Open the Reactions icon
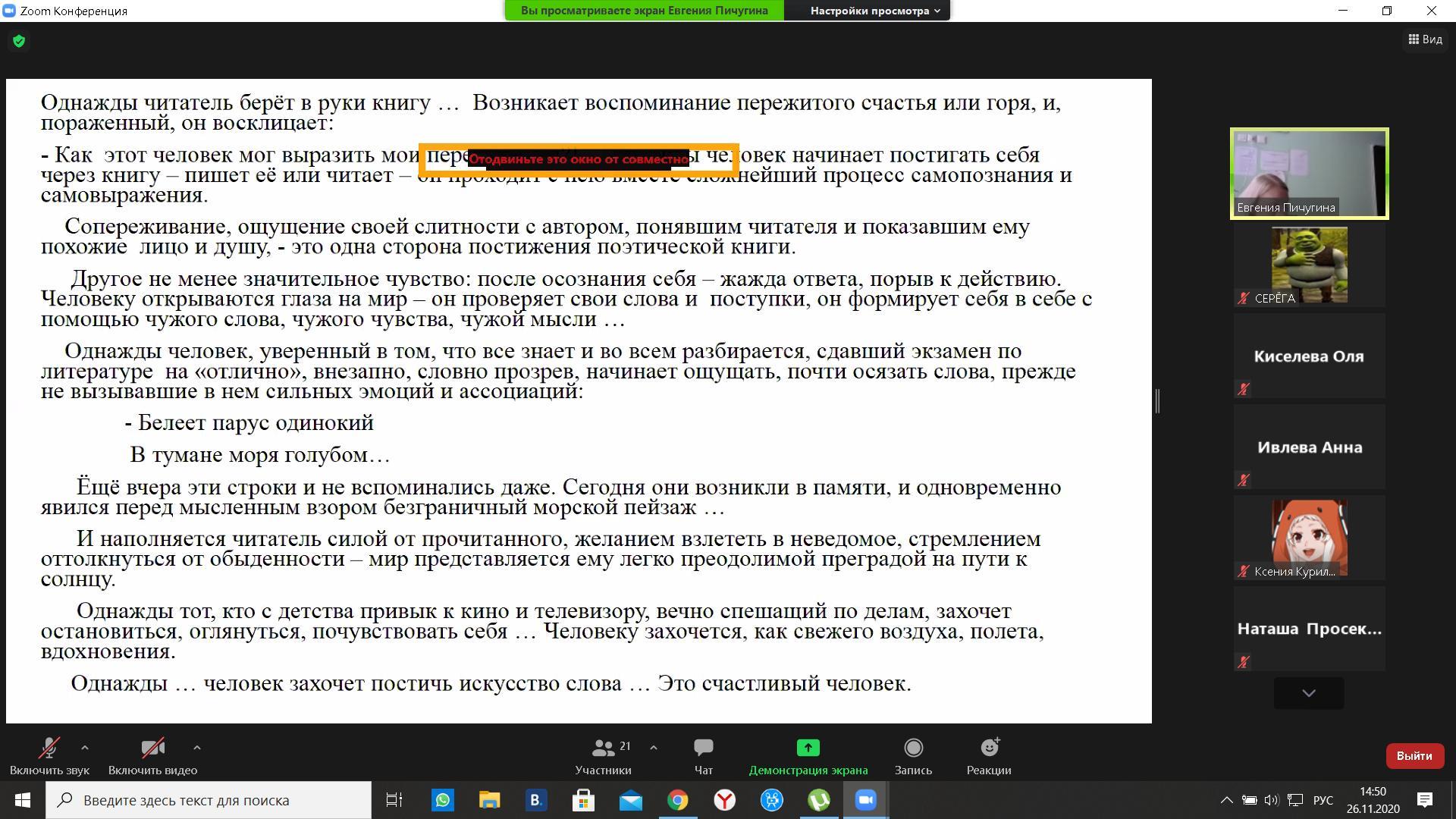 989,748
